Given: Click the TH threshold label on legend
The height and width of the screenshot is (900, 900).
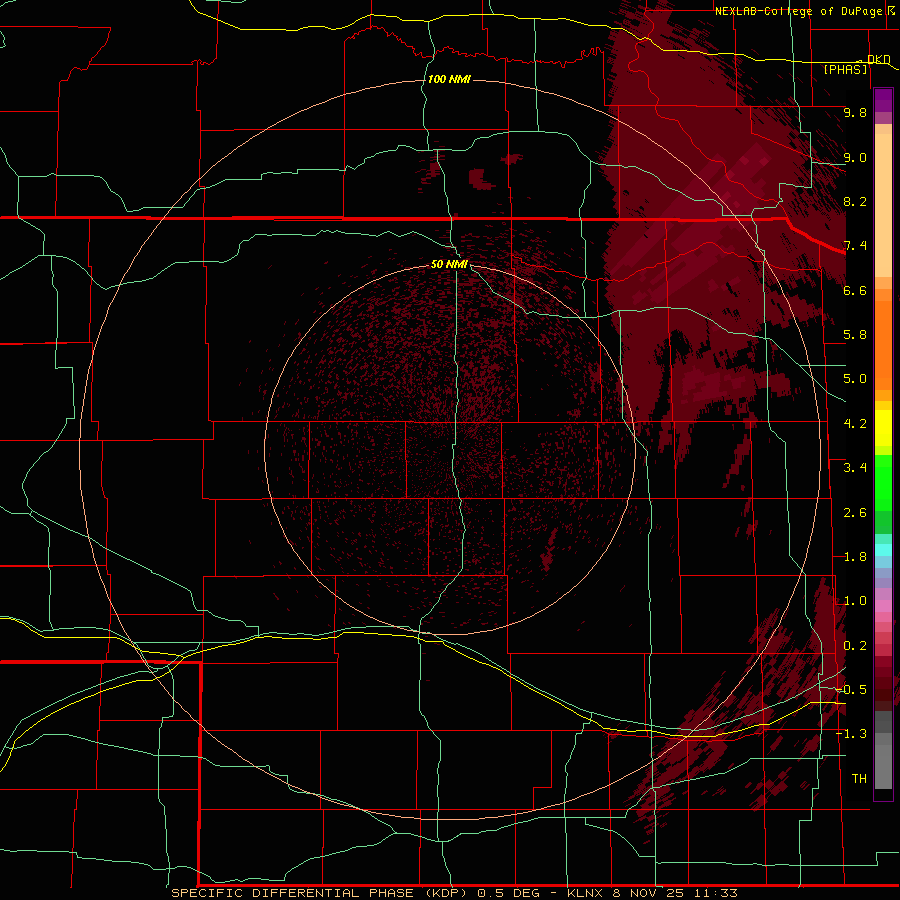Looking at the screenshot, I should tap(859, 779).
